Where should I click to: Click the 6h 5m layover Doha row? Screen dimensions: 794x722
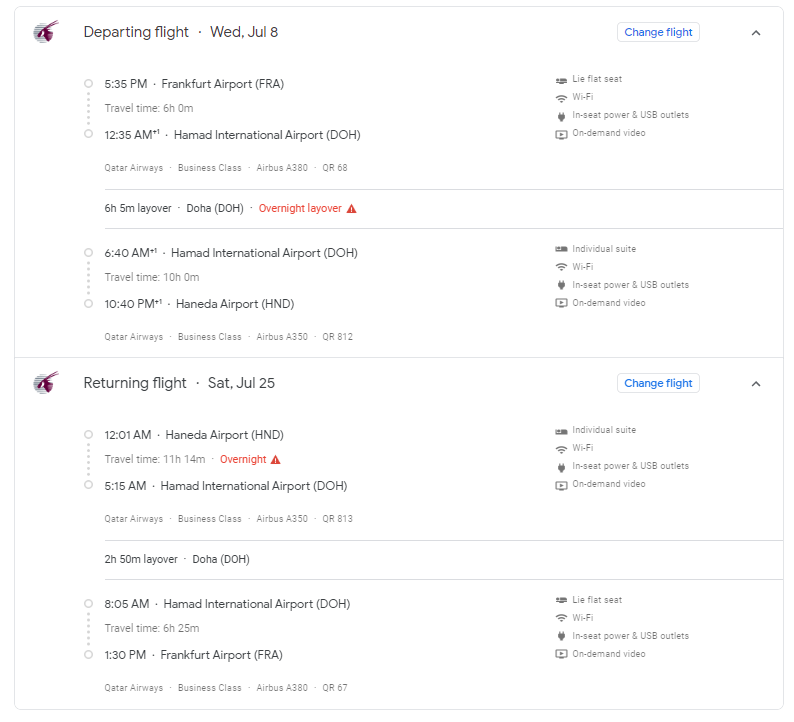pos(444,209)
